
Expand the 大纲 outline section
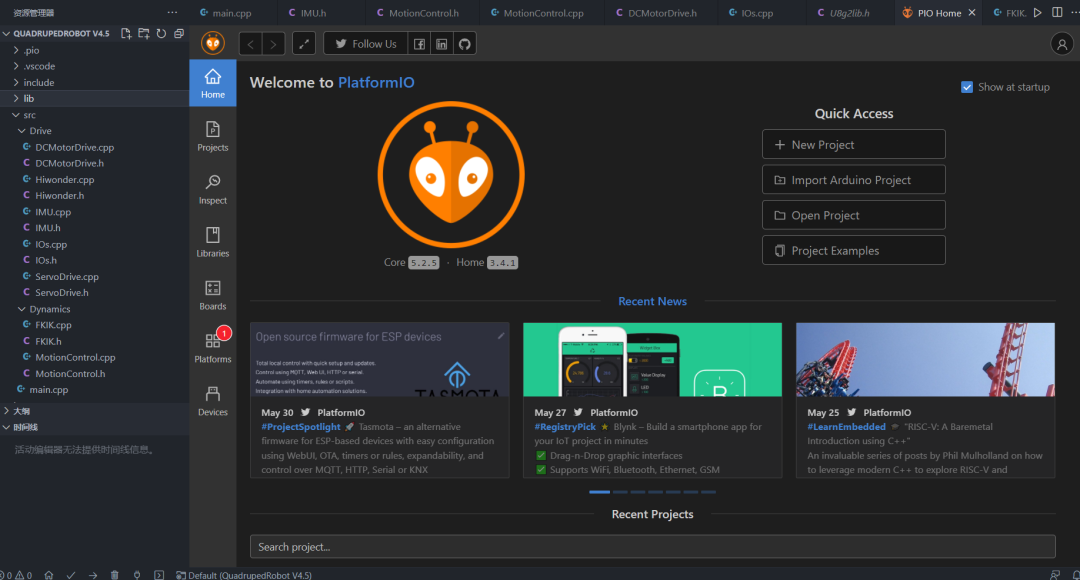(94, 411)
